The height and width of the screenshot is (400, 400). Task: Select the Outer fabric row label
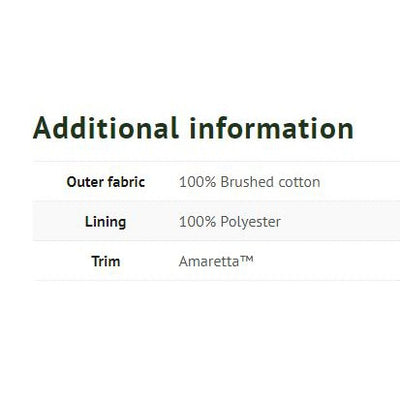pyautogui.click(x=106, y=182)
